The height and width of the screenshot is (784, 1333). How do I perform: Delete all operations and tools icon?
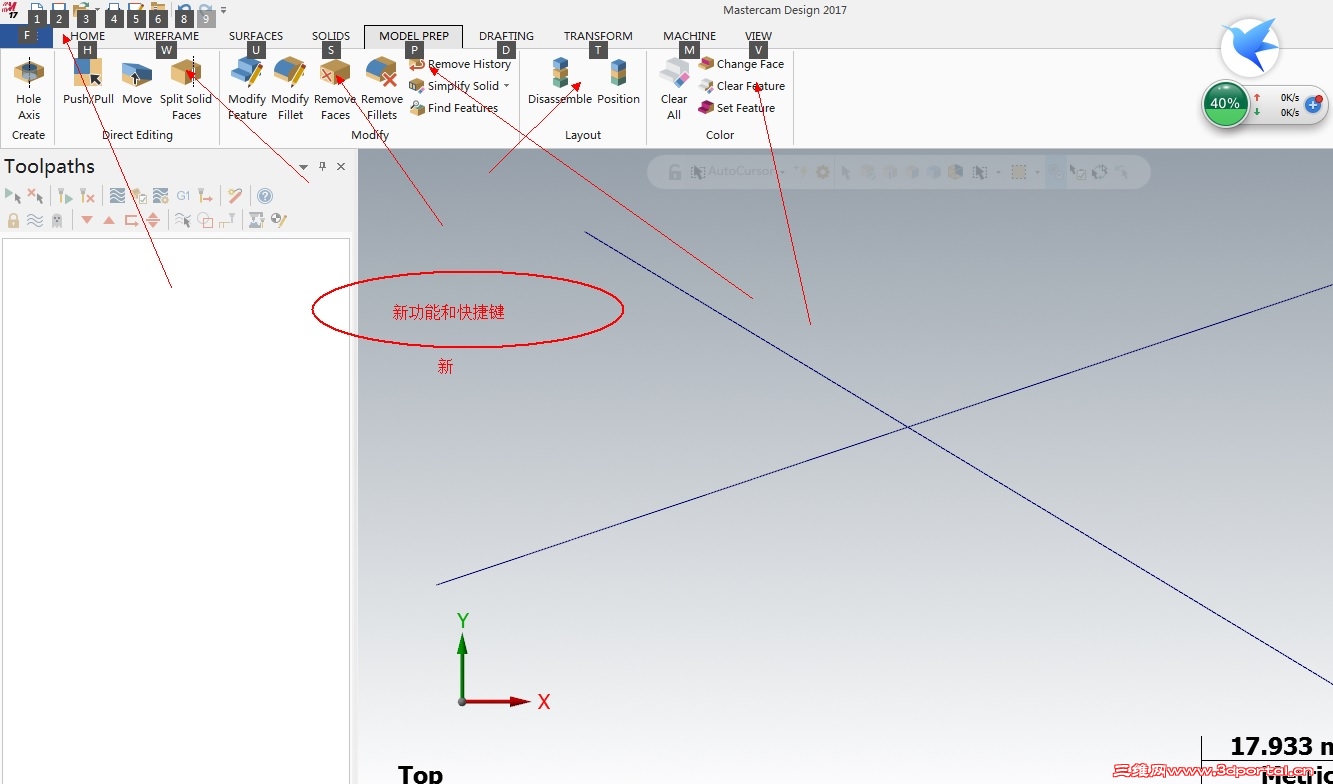pos(235,196)
